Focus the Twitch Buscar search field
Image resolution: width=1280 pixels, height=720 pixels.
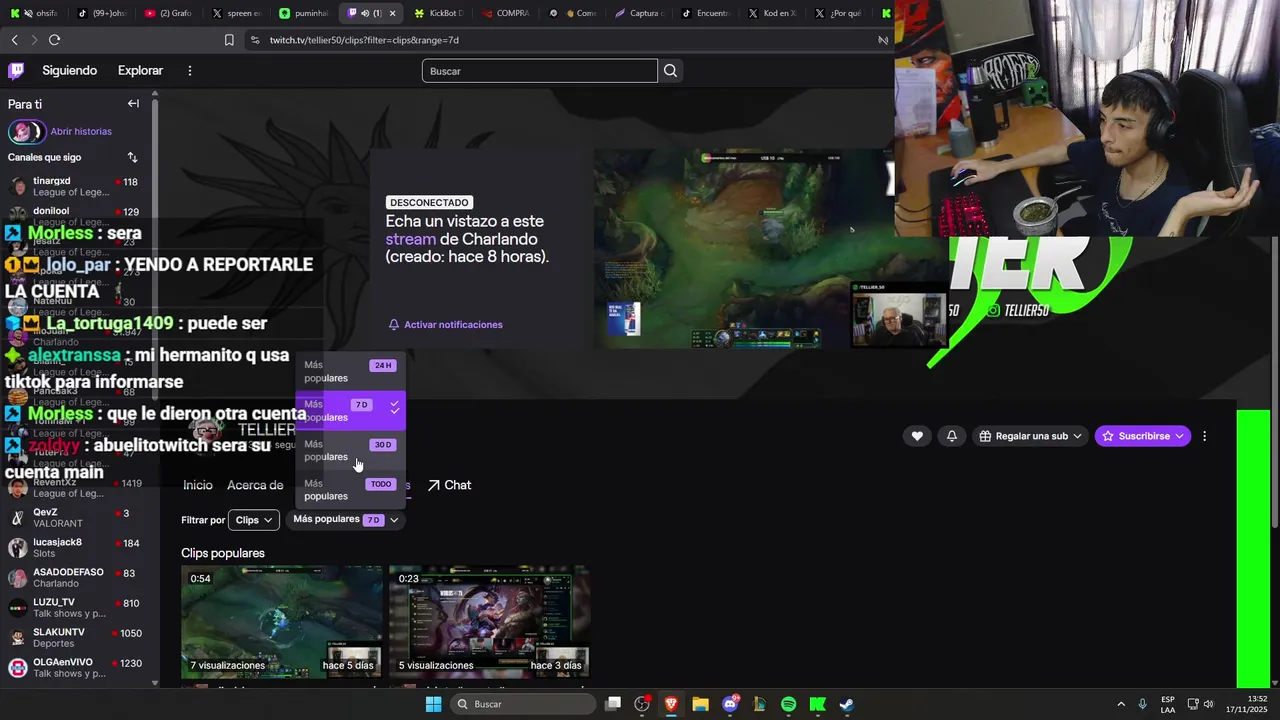coord(540,71)
